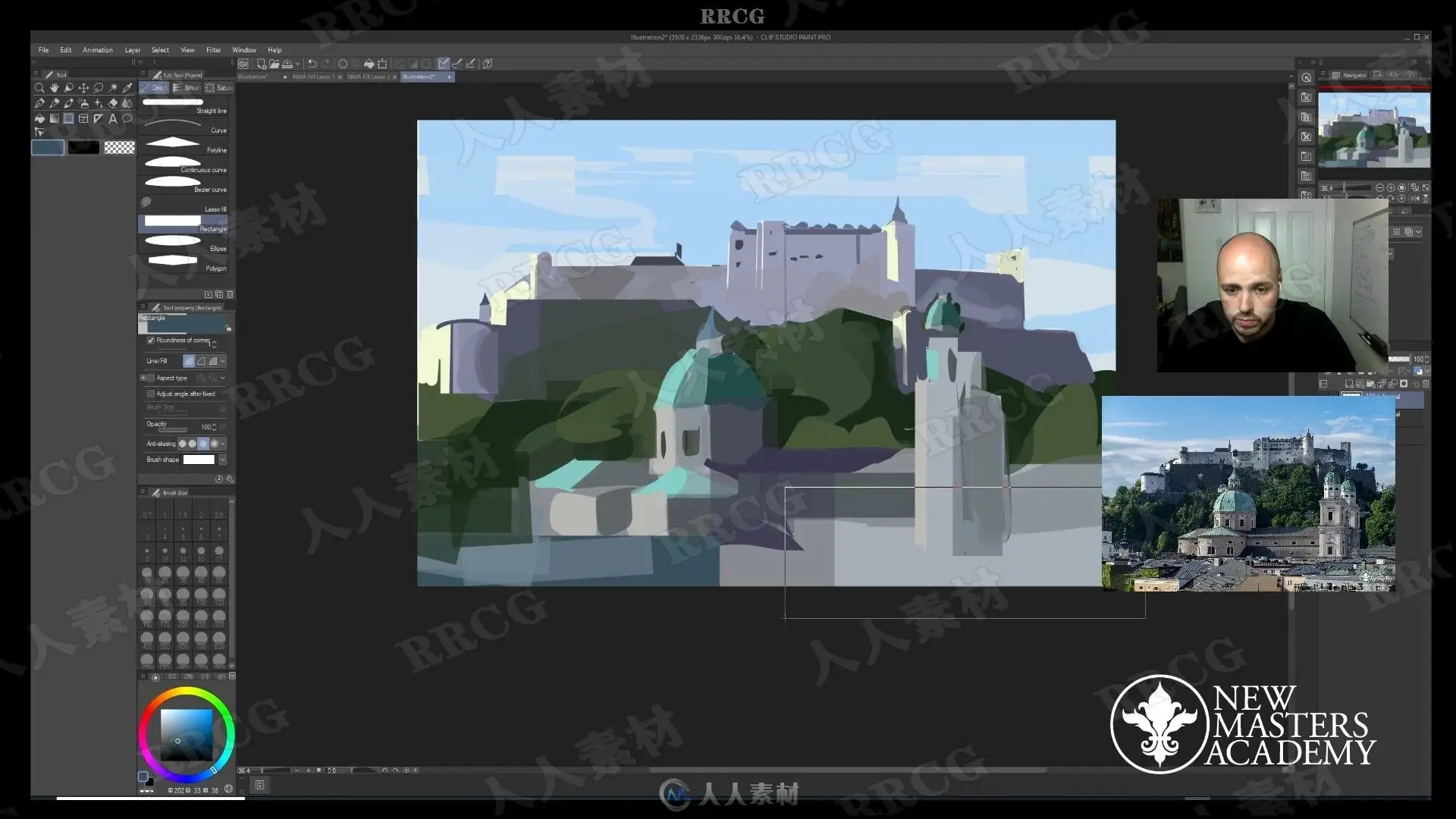Open the Tool palette menu
Viewport: 1456px width, 819px height.
pos(36,74)
